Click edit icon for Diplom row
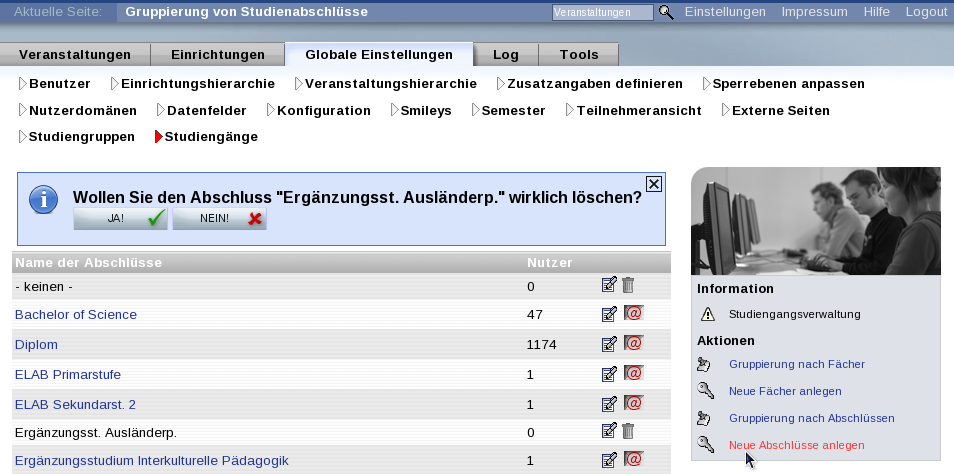This screenshot has height=474, width=954. [608, 344]
